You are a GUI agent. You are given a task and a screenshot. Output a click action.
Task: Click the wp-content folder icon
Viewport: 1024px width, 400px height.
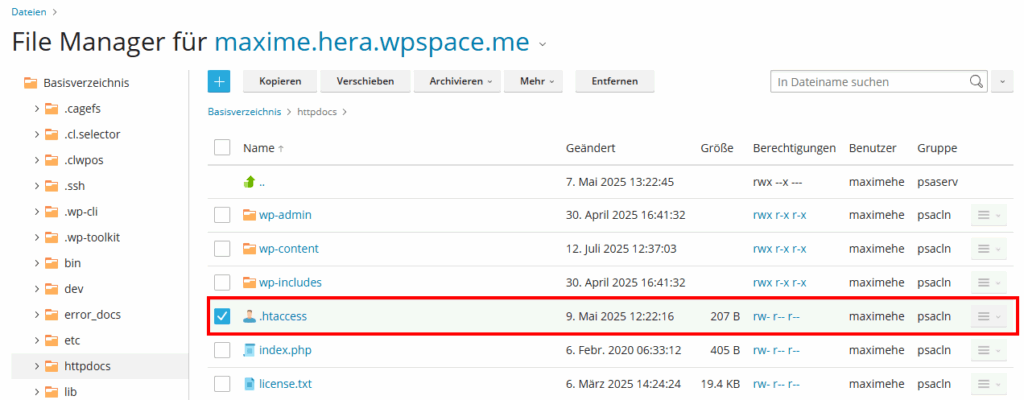coord(249,248)
